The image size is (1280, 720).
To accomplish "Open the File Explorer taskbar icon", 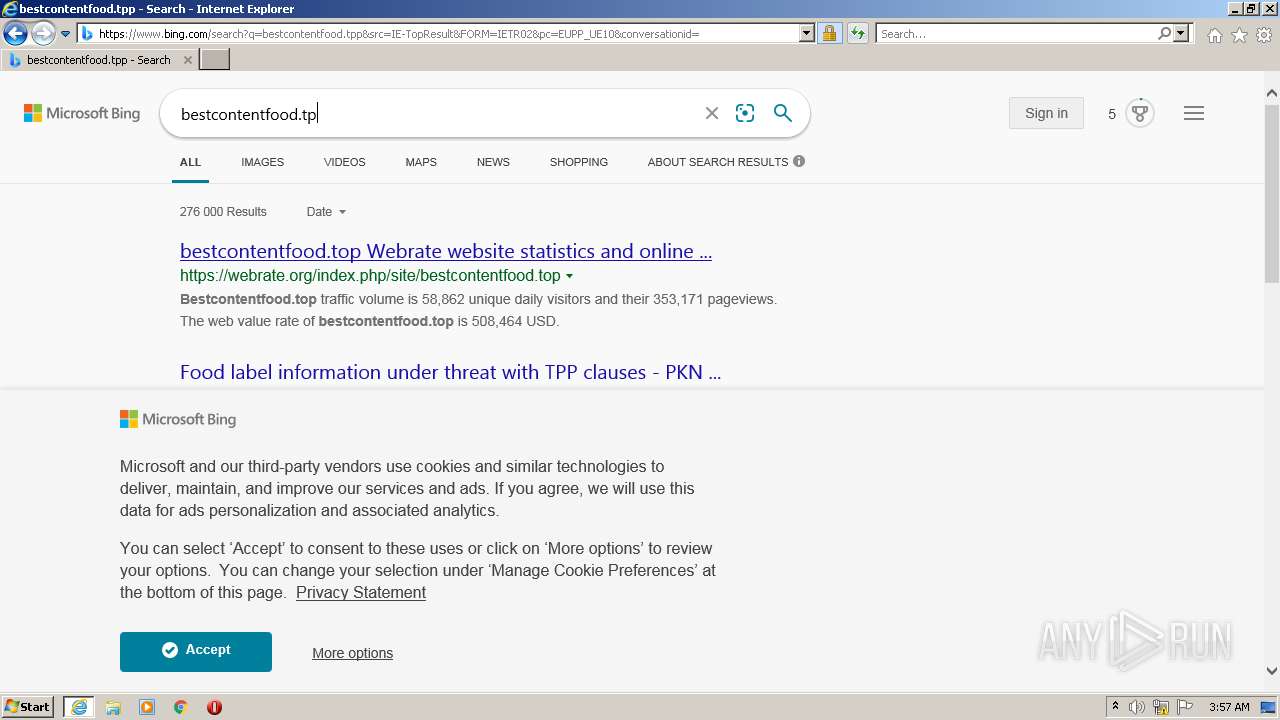I will [113, 707].
